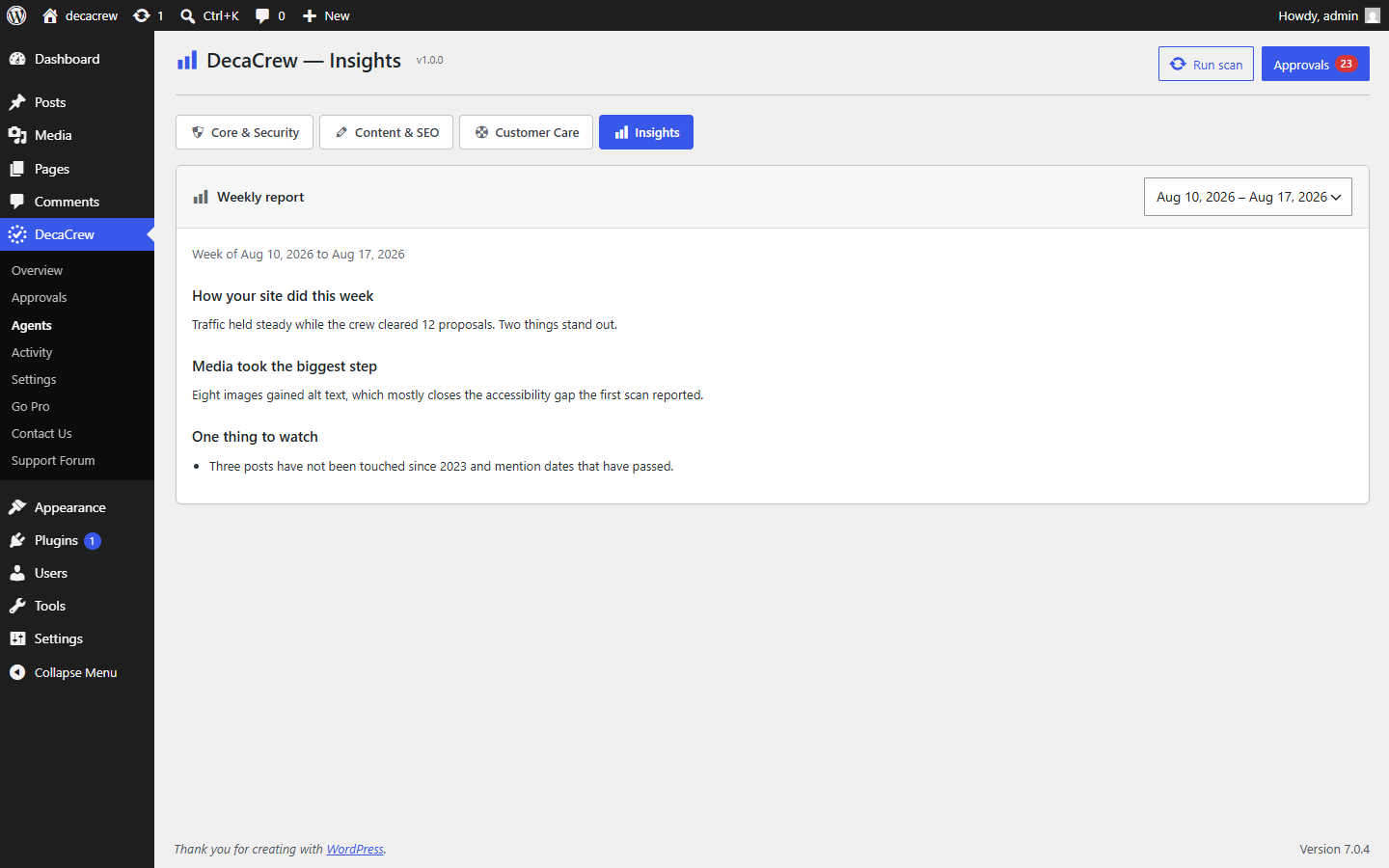Viewport: 1389px width, 868px height.
Task: Click the New content button
Action: click(x=326, y=15)
